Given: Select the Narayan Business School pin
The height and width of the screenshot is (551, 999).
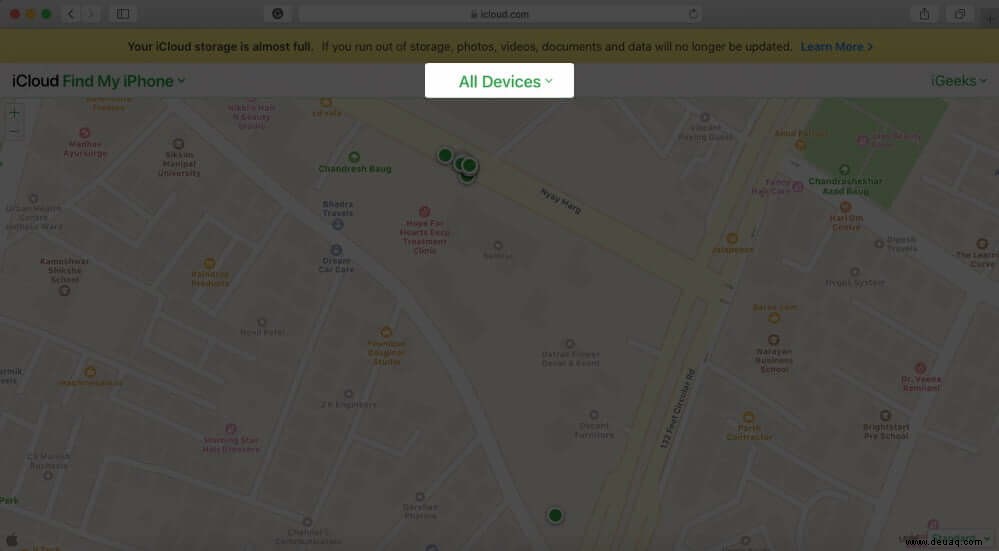Looking at the screenshot, I should (773, 340).
